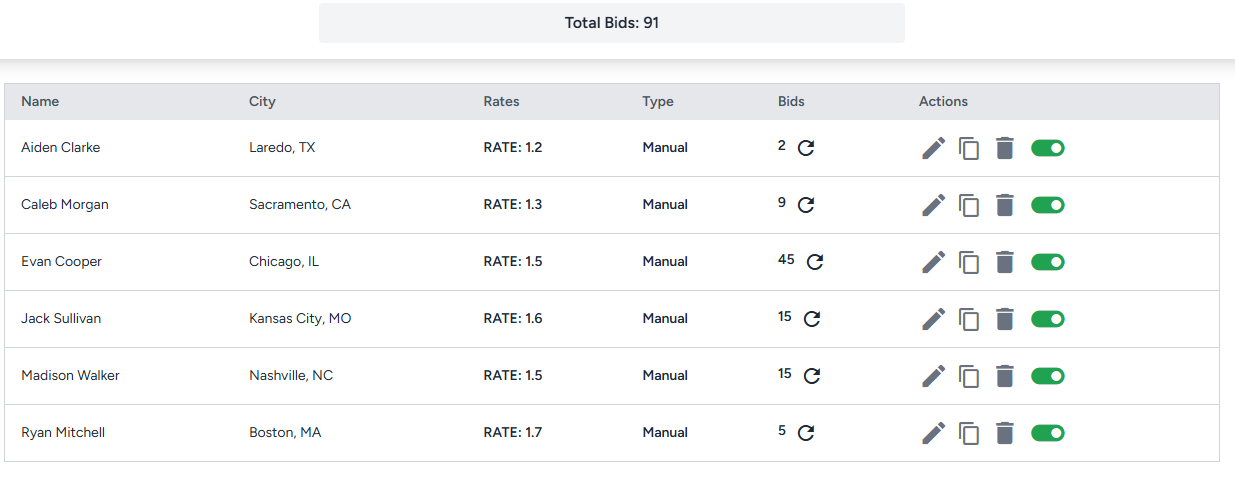Image resolution: width=1235 pixels, height=480 pixels.
Task: Copy the Caleb Morgan row
Action: tap(969, 205)
